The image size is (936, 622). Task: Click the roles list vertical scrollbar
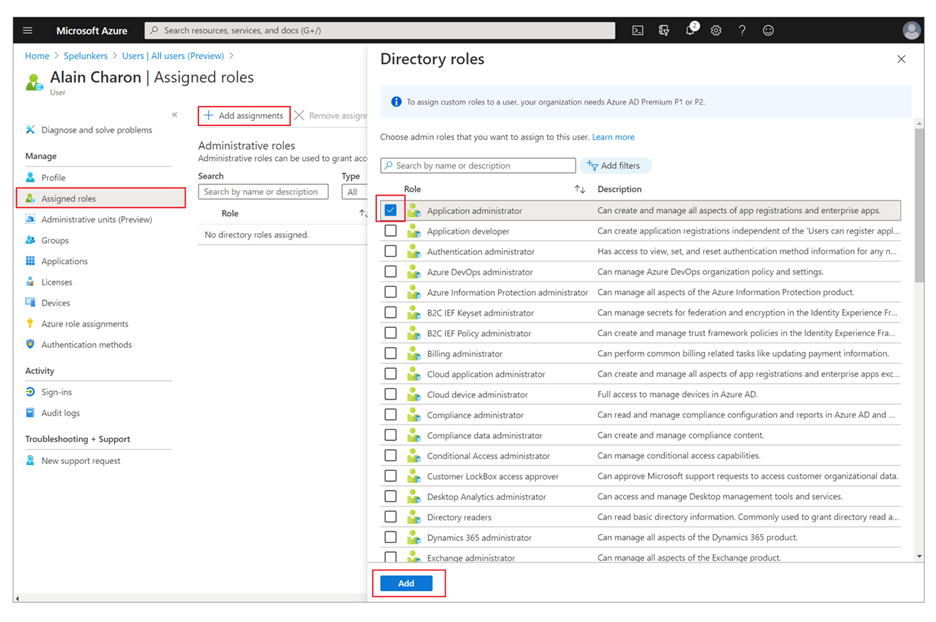919,203
